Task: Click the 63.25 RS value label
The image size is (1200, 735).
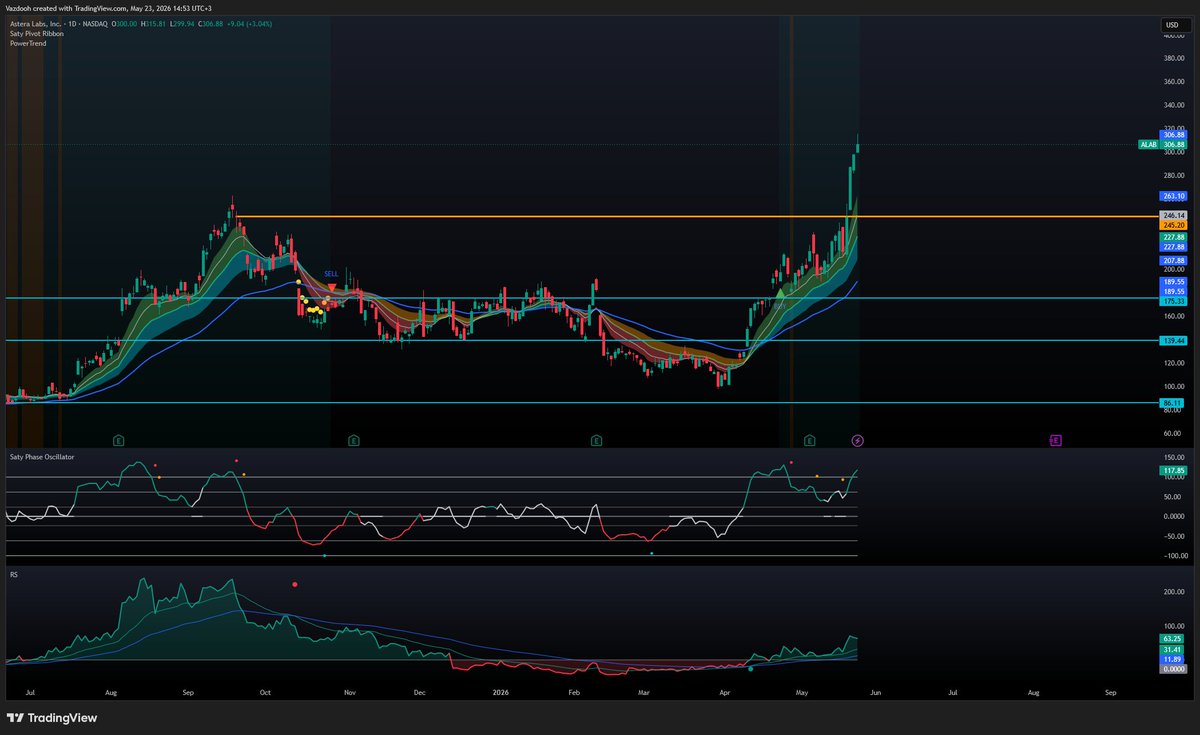Action: click(x=1173, y=637)
